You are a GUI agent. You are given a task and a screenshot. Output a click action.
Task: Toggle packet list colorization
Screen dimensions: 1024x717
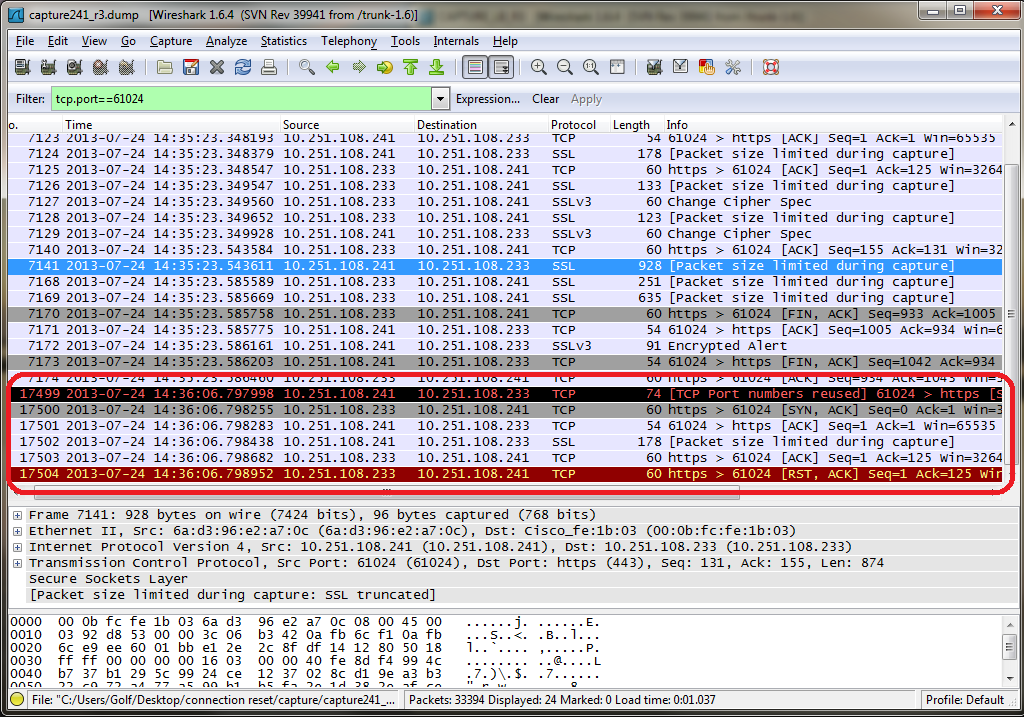(x=475, y=67)
